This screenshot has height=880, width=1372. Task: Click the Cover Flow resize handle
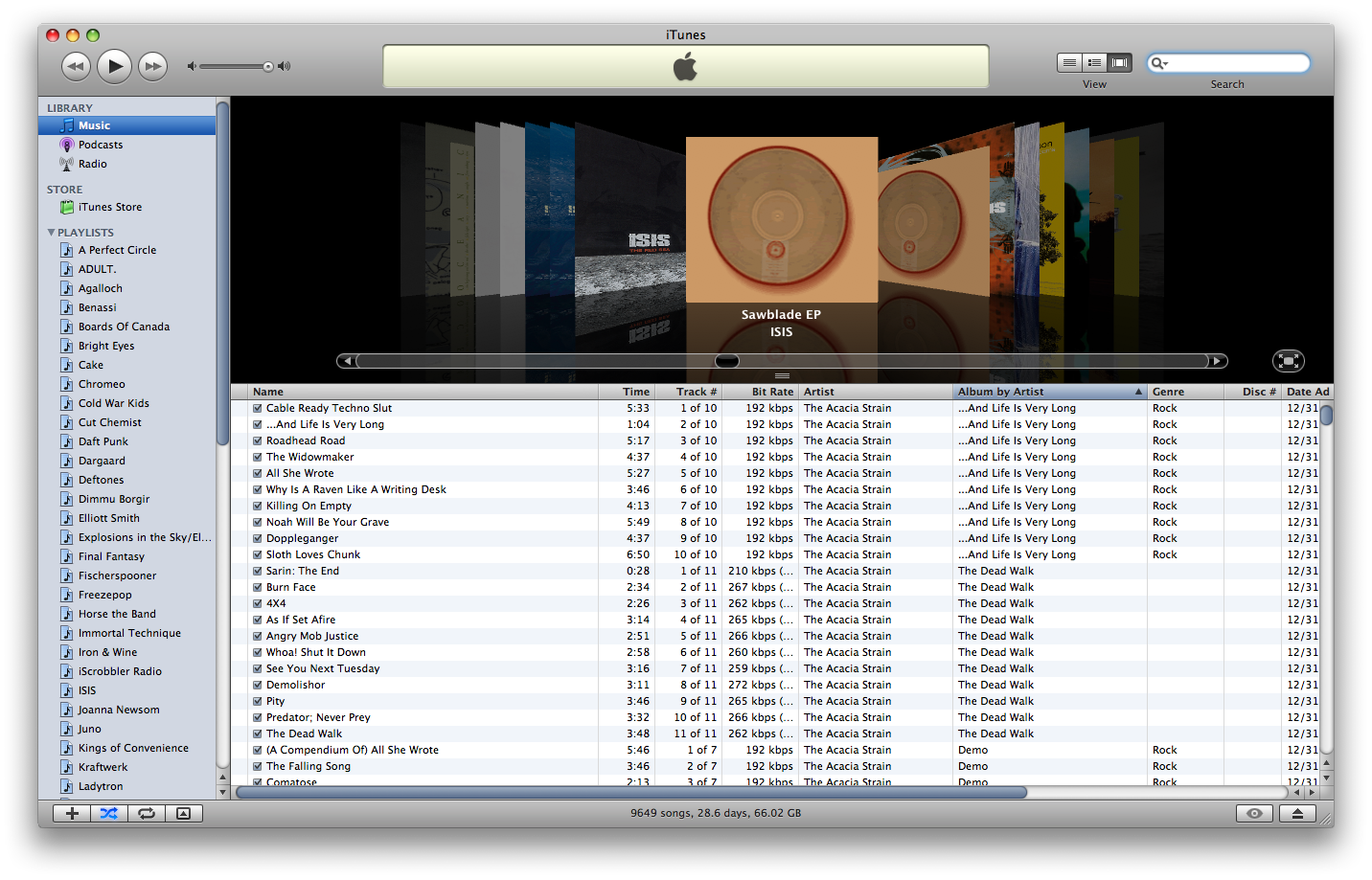(x=782, y=375)
